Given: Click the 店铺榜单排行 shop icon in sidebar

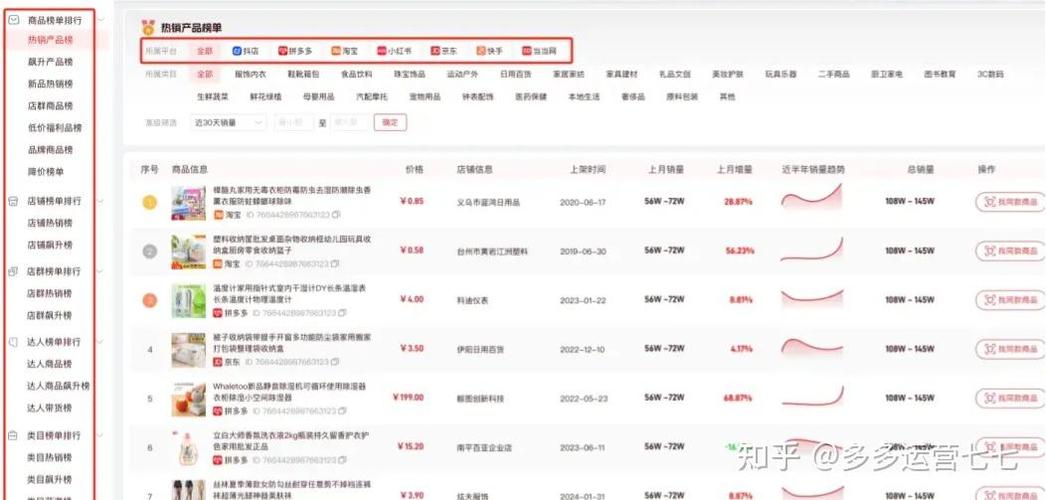Looking at the screenshot, I should tap(13, 201).
